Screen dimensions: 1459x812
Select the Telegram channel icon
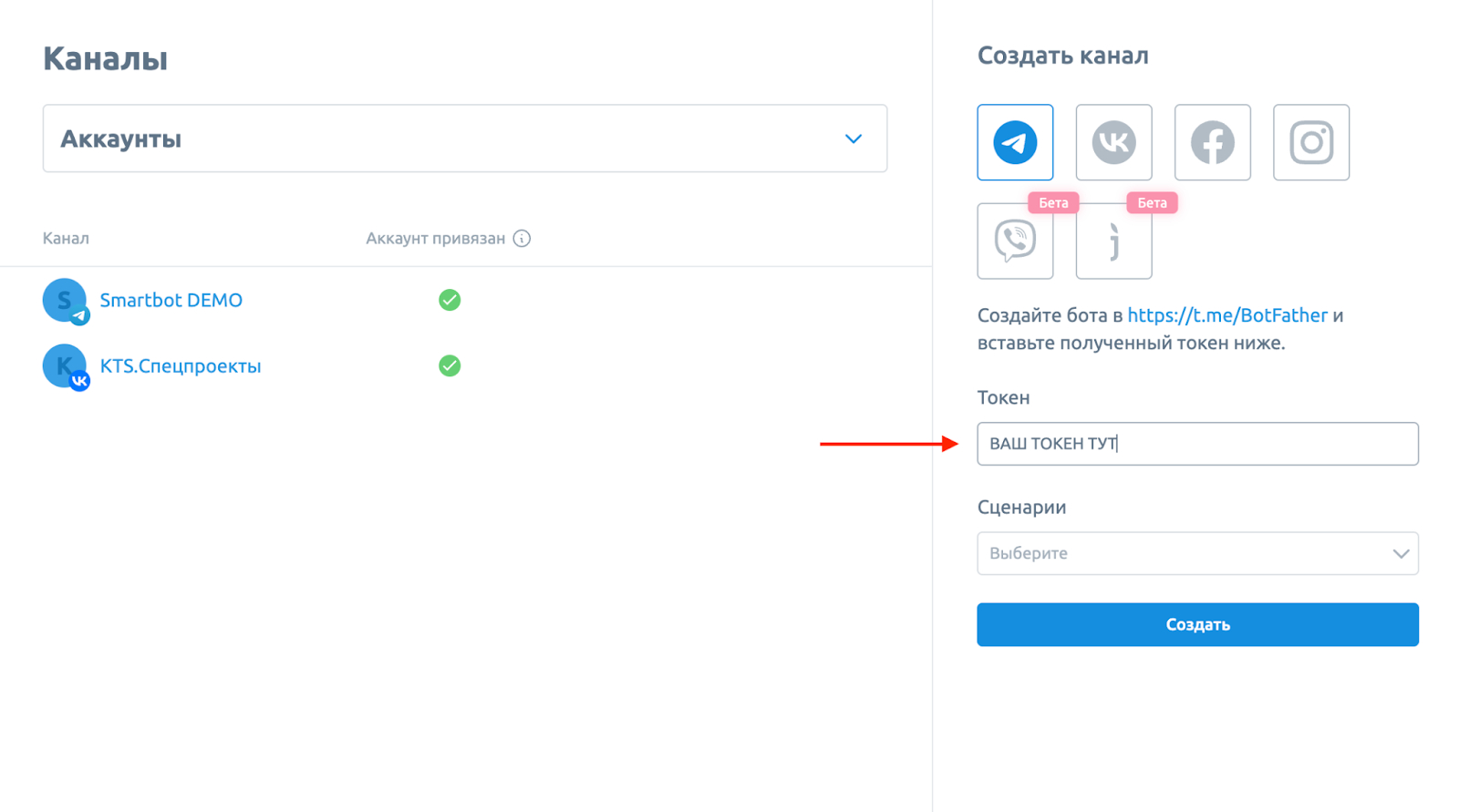pyautogui.click(x=1015, y=142)
